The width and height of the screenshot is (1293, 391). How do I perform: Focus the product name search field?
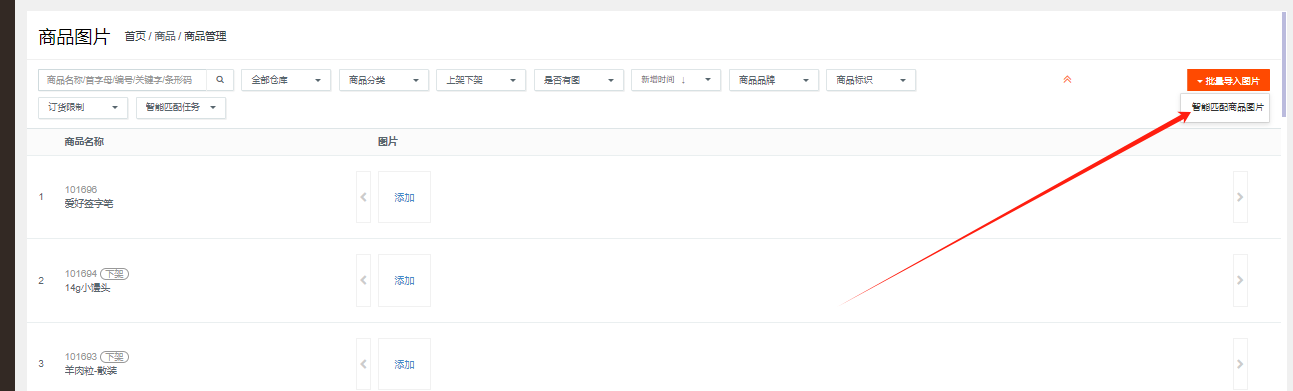122,80
